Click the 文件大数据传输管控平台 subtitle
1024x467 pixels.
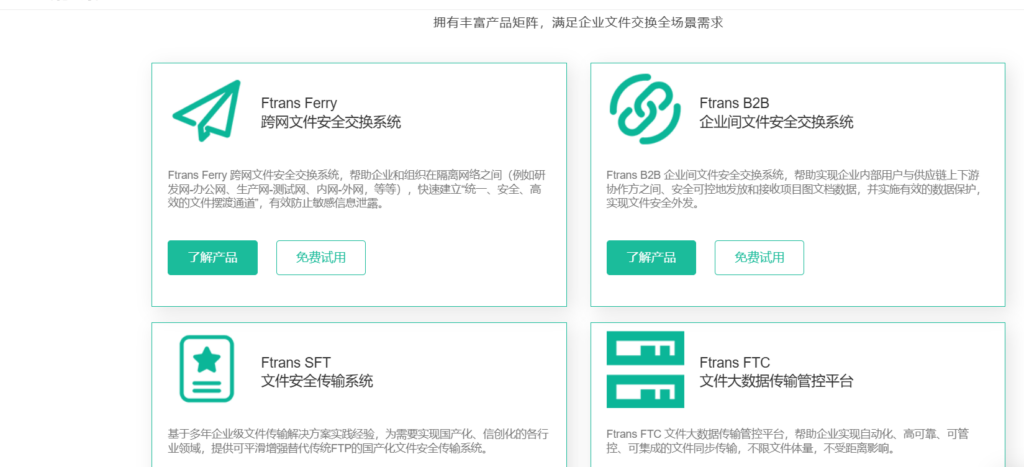[776, 381]
